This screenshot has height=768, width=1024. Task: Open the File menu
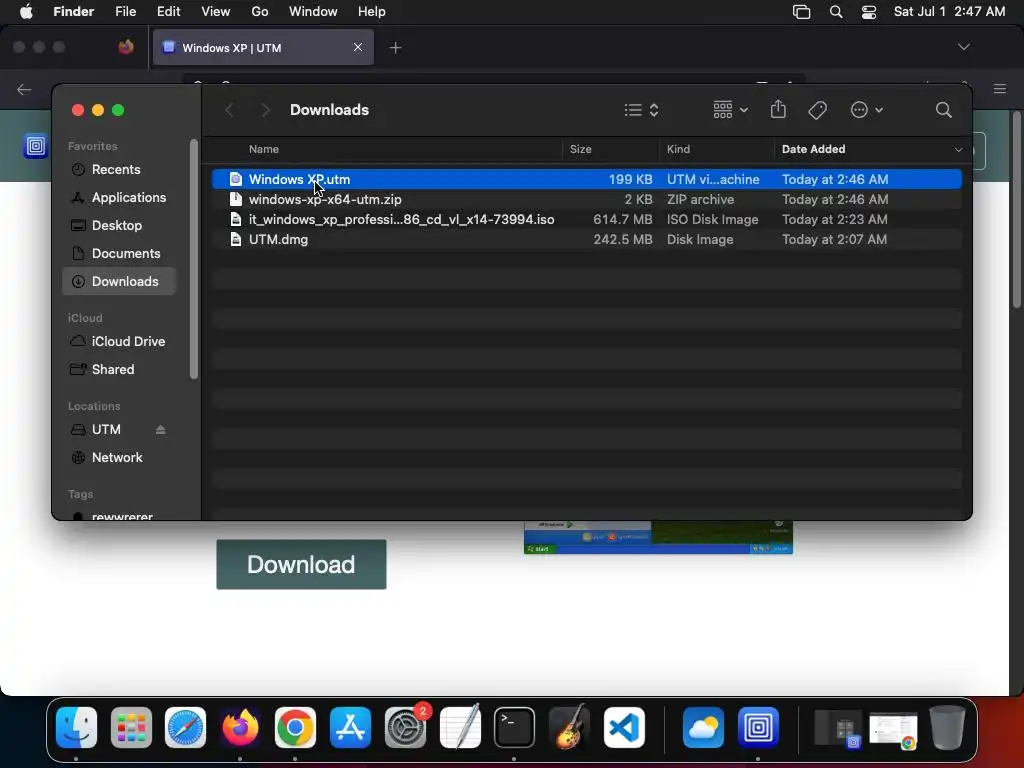point(125,12)
